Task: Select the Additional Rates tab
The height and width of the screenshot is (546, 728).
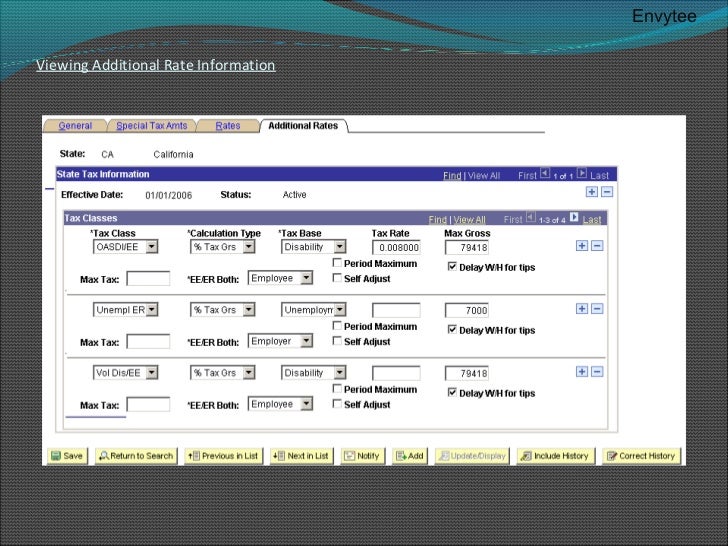Action: [x=303, y=126]
